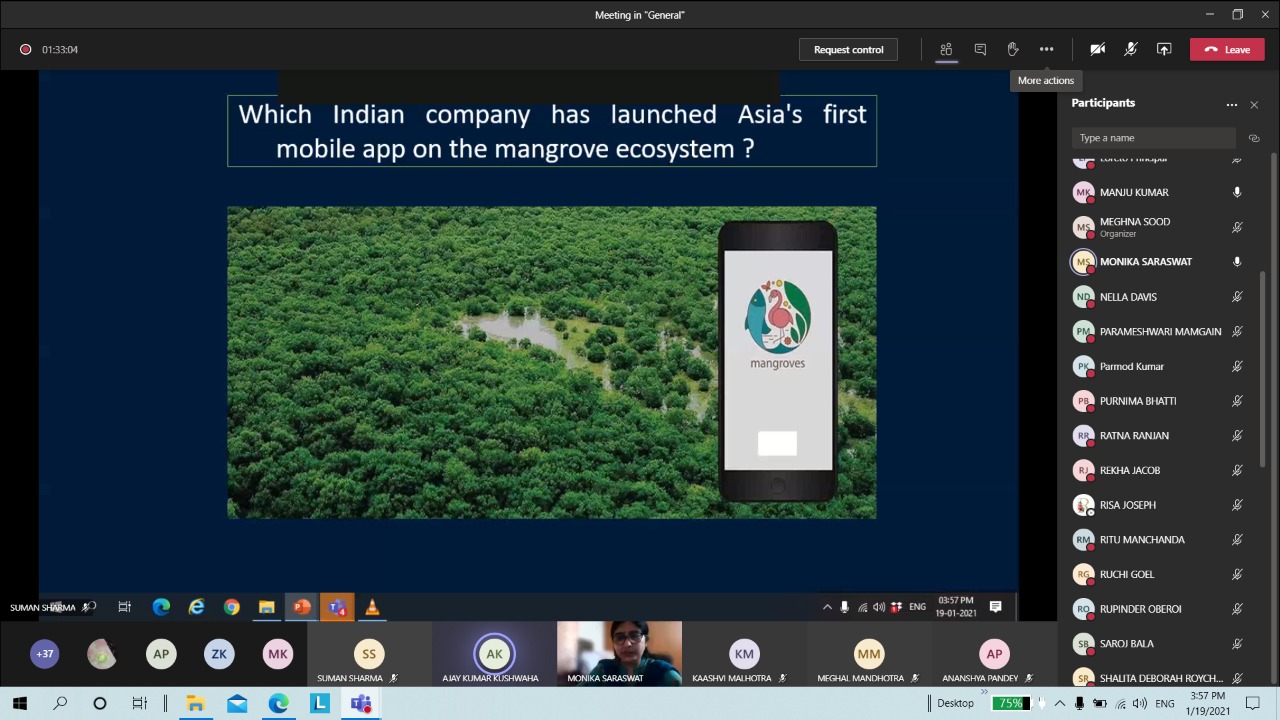1280x720 pixels.
Task: Open Microsoft Edge in the taskbar
Action: (278, 703)
